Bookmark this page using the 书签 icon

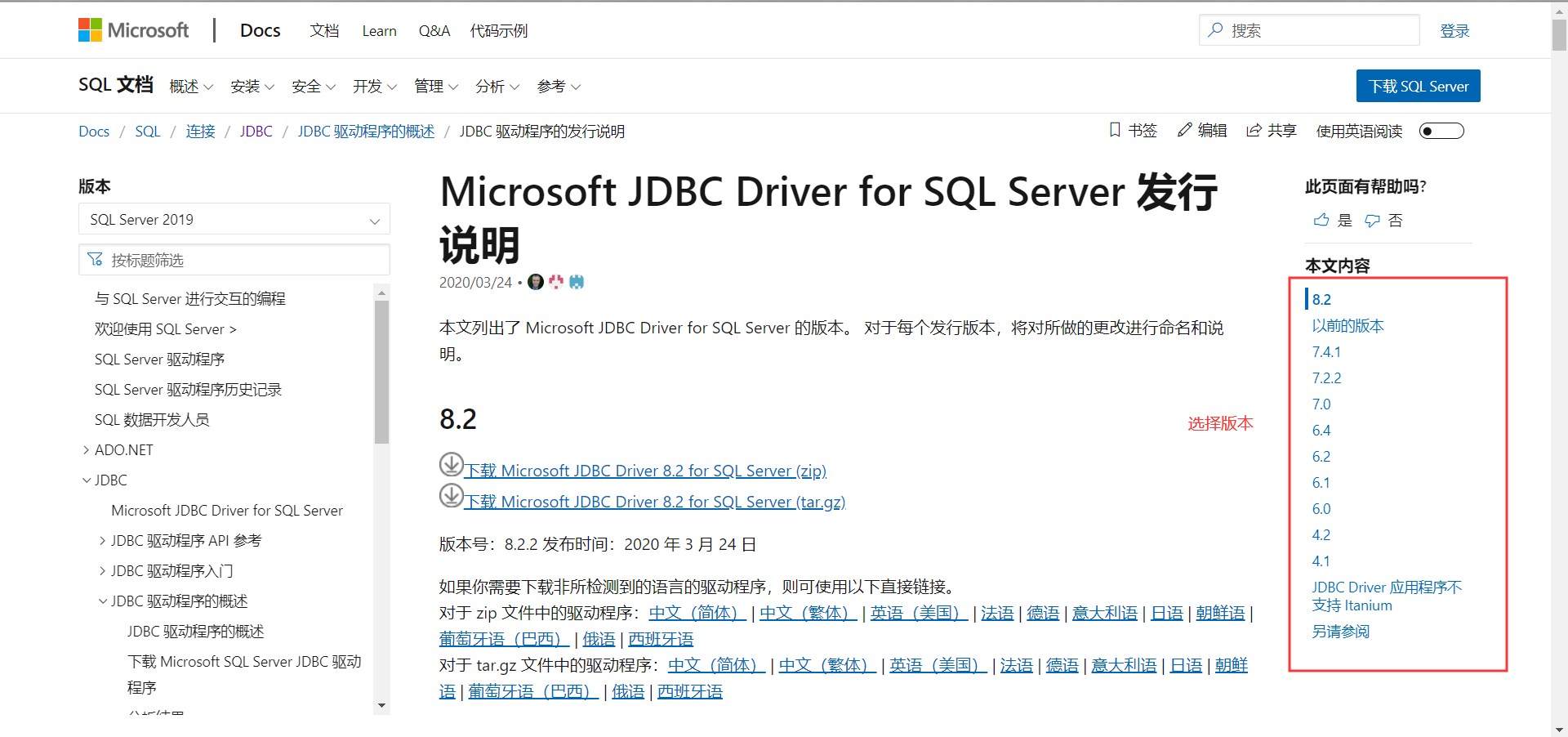tap(1115, 131)
